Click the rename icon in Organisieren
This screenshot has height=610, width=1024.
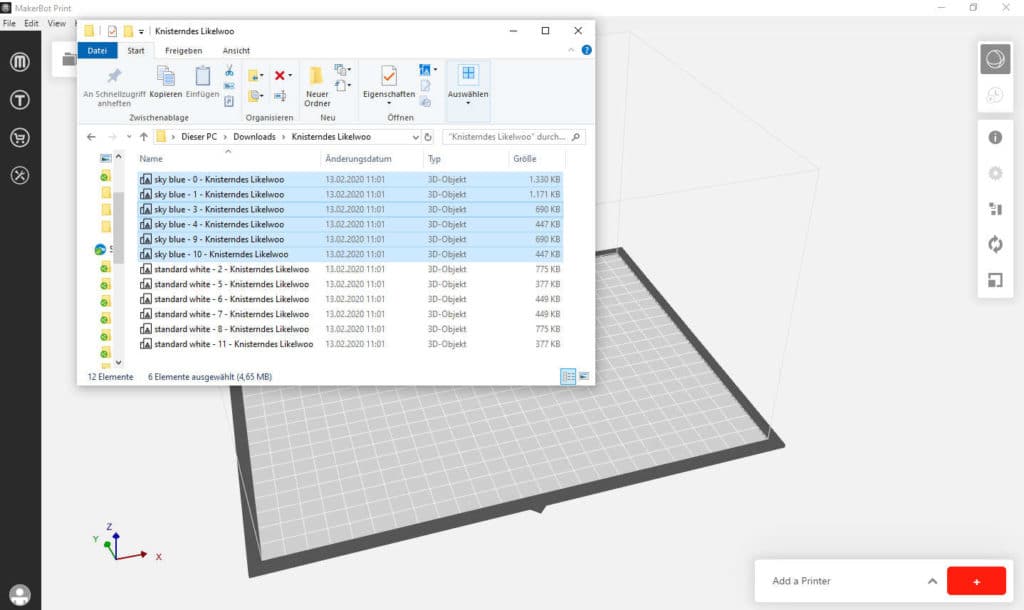[x=280, y=96]
